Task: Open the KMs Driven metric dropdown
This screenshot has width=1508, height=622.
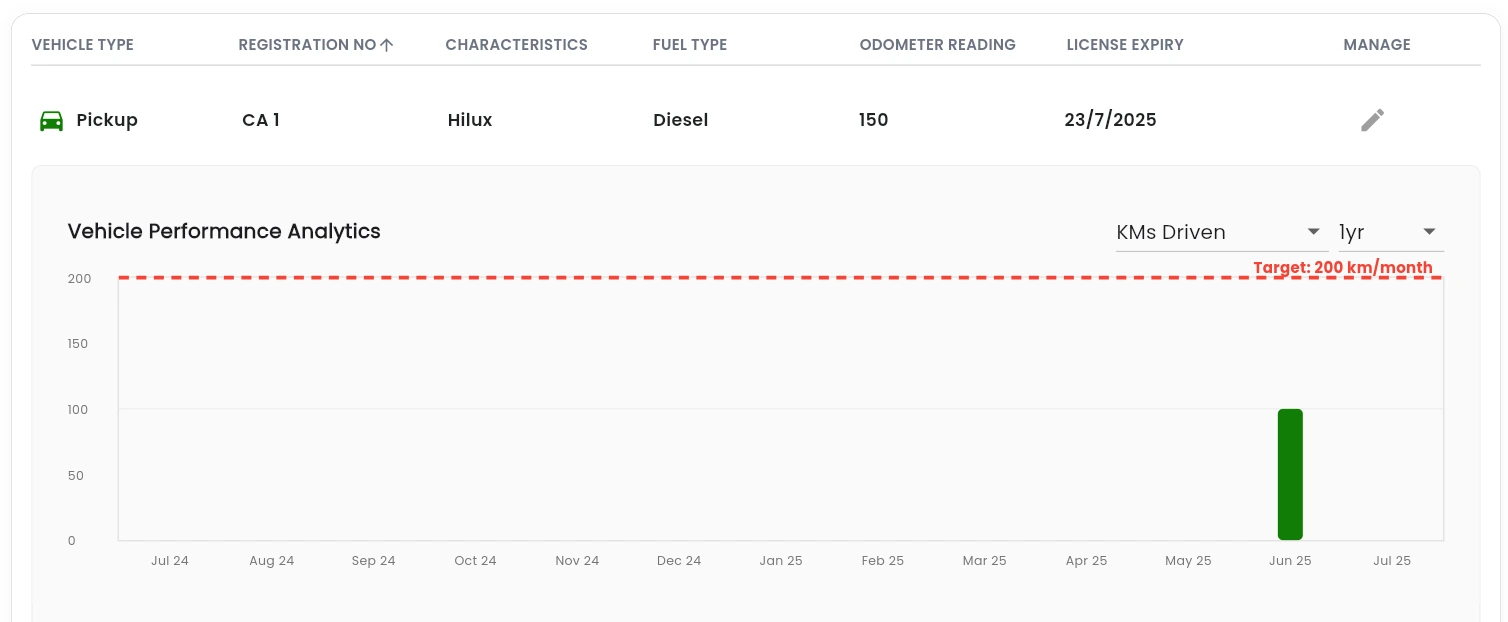Action: tap(1220, 232)
